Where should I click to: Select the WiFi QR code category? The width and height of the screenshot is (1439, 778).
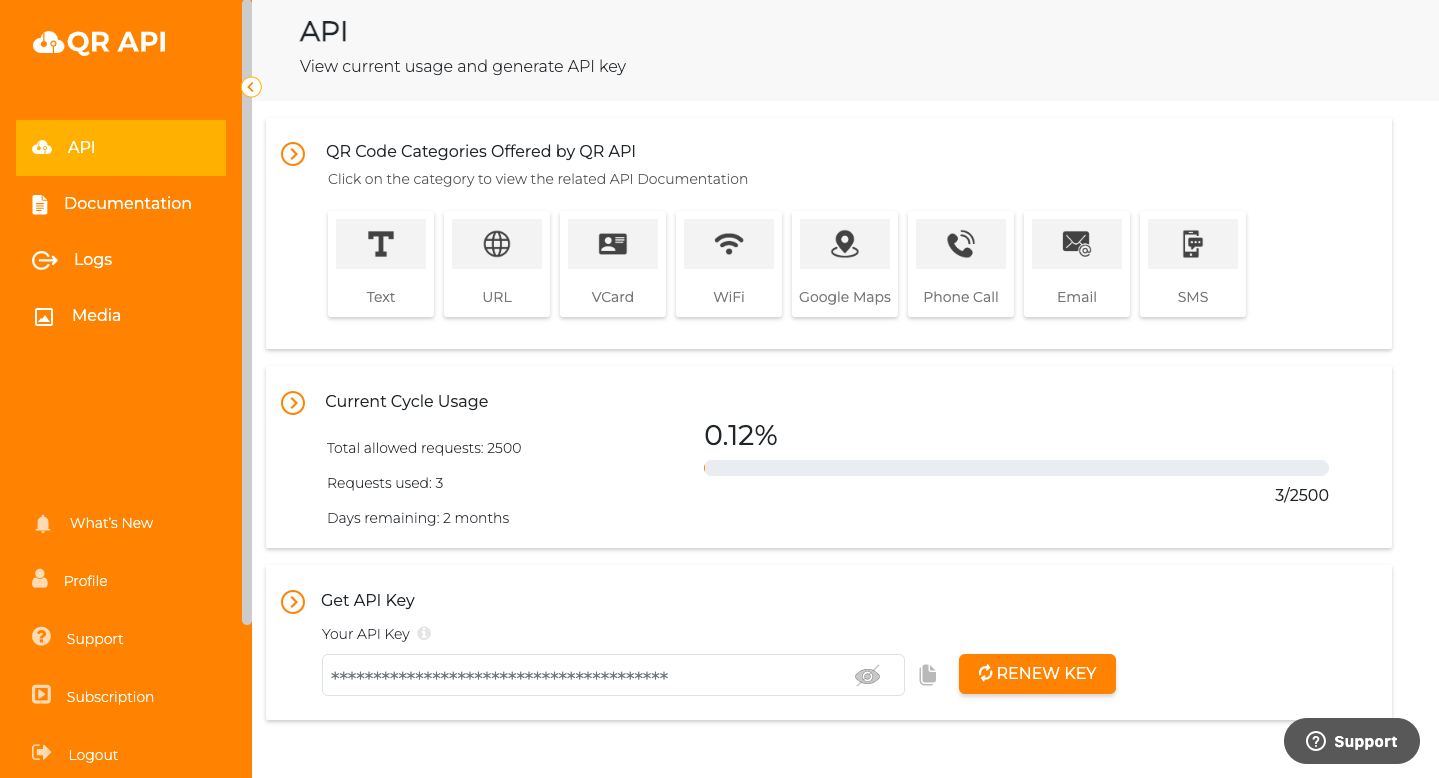728,262
